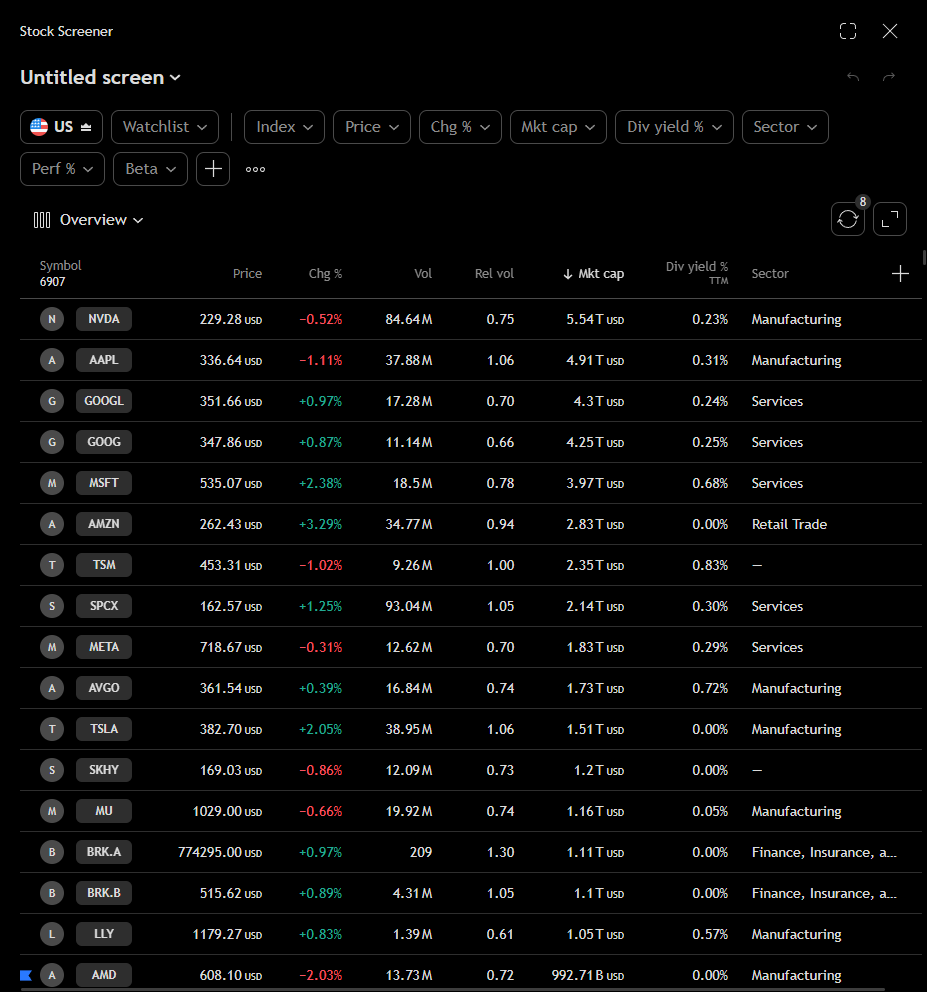Click the +3.29% change value

click(x=320, y=524)
